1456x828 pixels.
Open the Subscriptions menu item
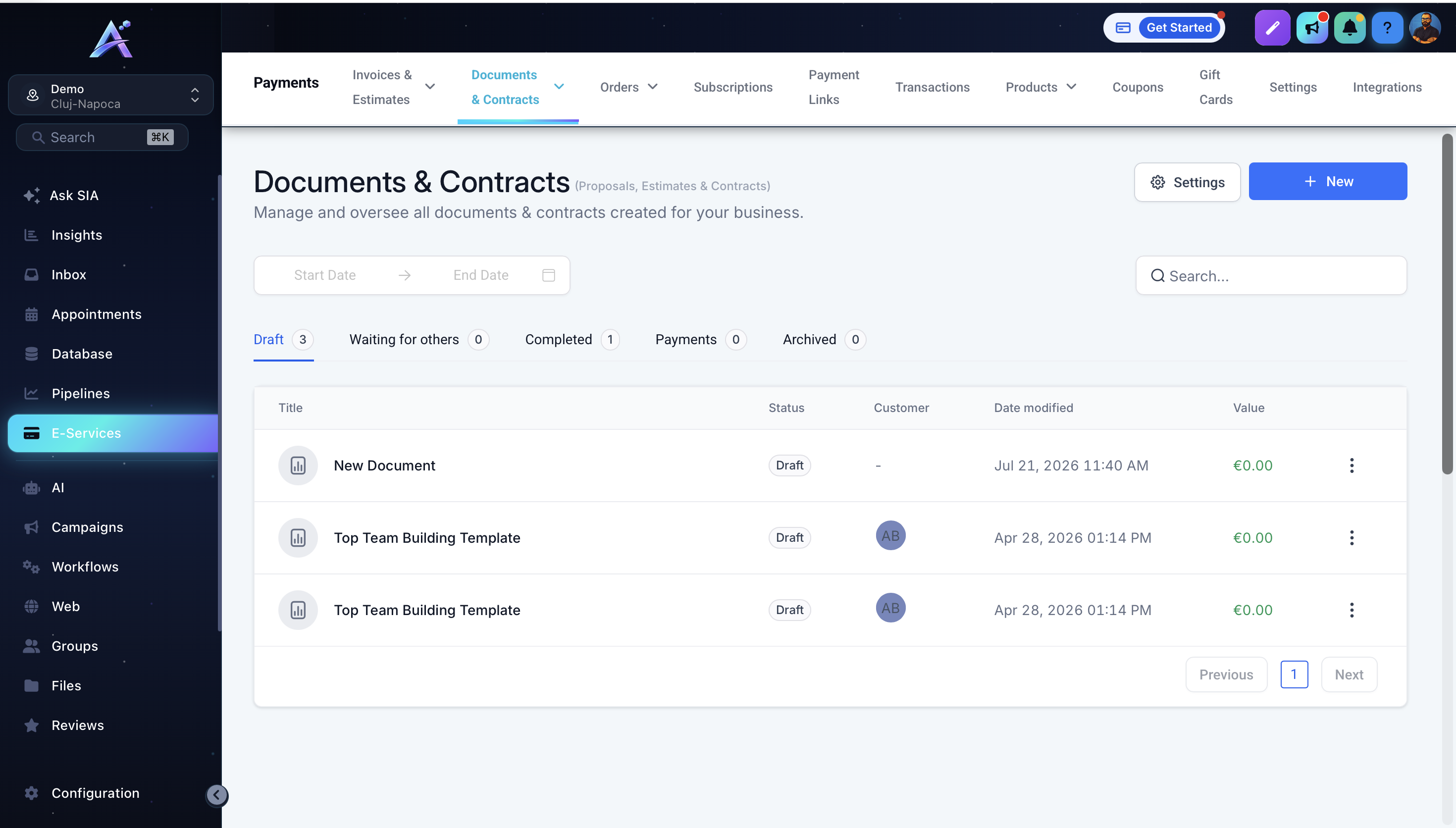pos(733,87)
